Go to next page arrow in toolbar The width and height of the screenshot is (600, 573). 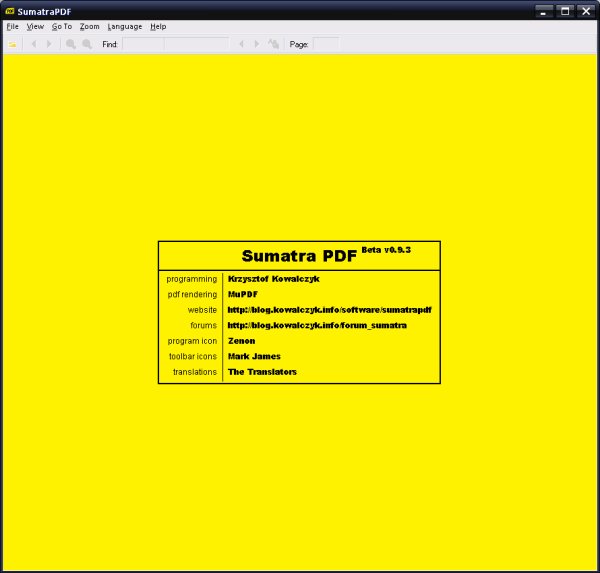[49, 44]
